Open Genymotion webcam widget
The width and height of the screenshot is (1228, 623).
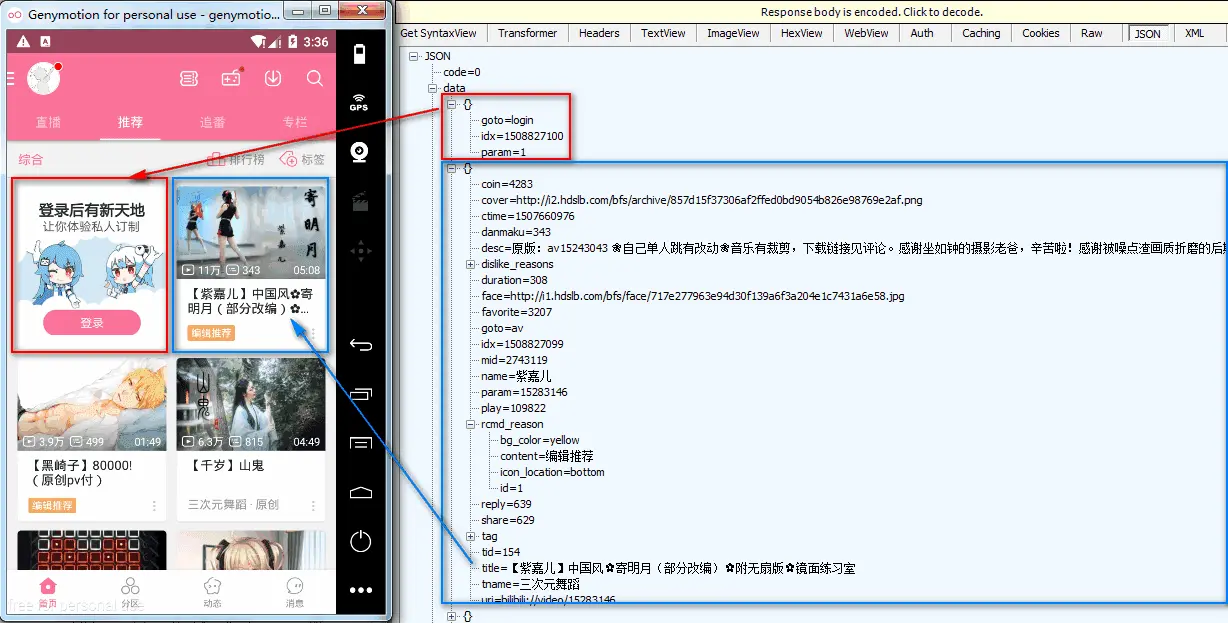[360, 152]
